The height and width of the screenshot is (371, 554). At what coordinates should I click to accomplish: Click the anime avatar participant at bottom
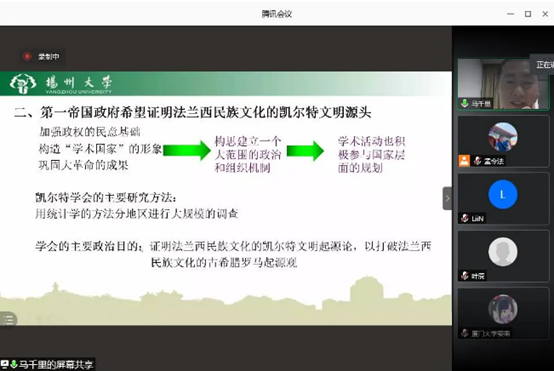pyautogui.click(x=503, y=309)
